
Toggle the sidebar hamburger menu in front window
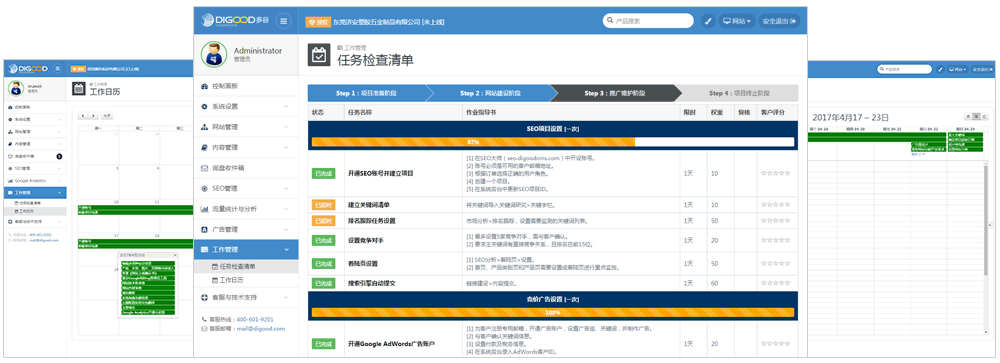284,21
